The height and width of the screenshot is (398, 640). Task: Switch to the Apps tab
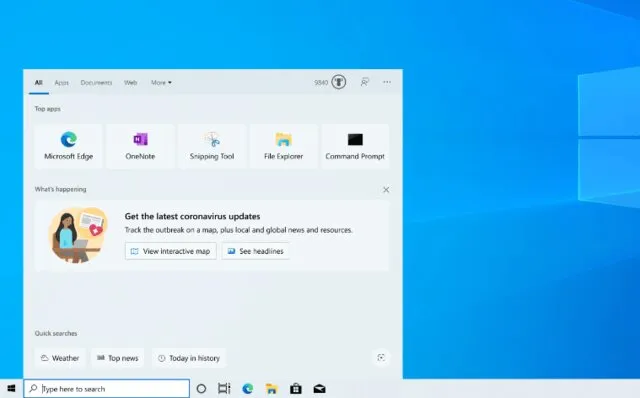(x=62, y=82)
